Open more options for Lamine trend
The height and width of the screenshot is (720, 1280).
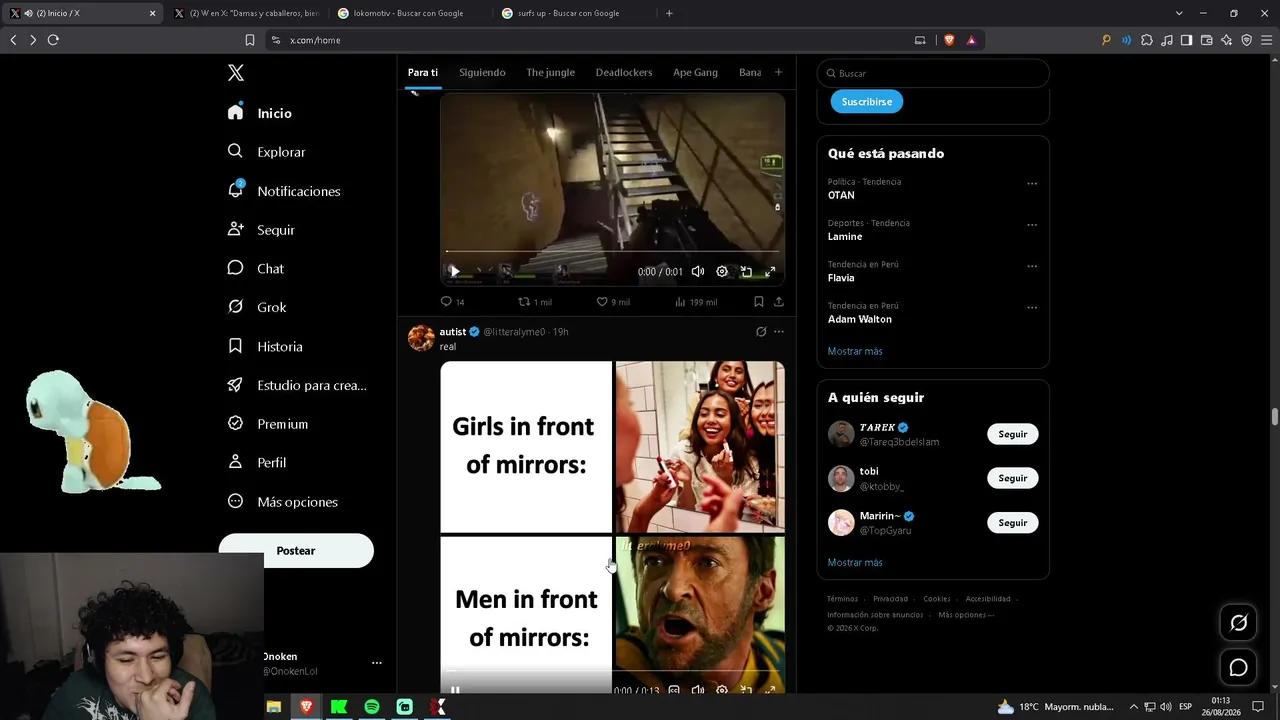point(1032,225)
